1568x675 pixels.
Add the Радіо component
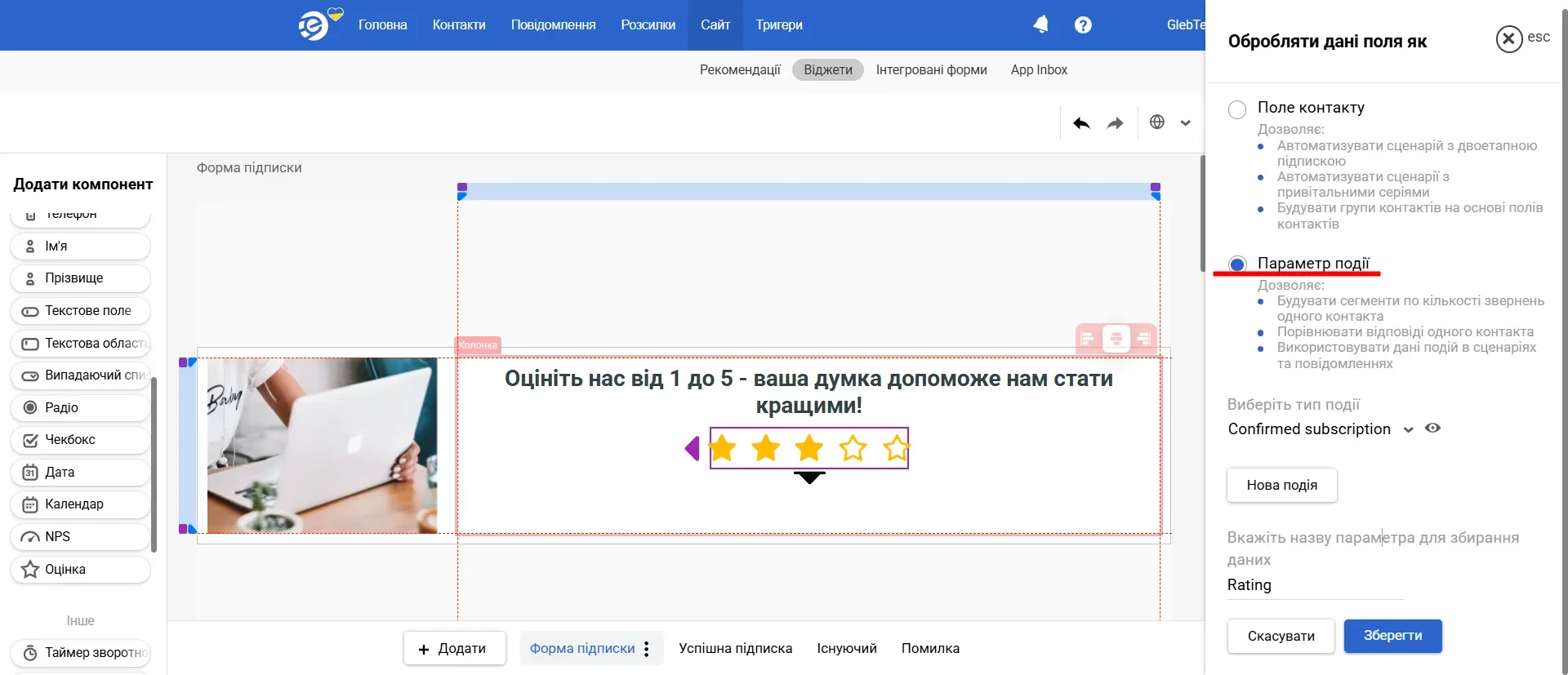pos(80,407)
